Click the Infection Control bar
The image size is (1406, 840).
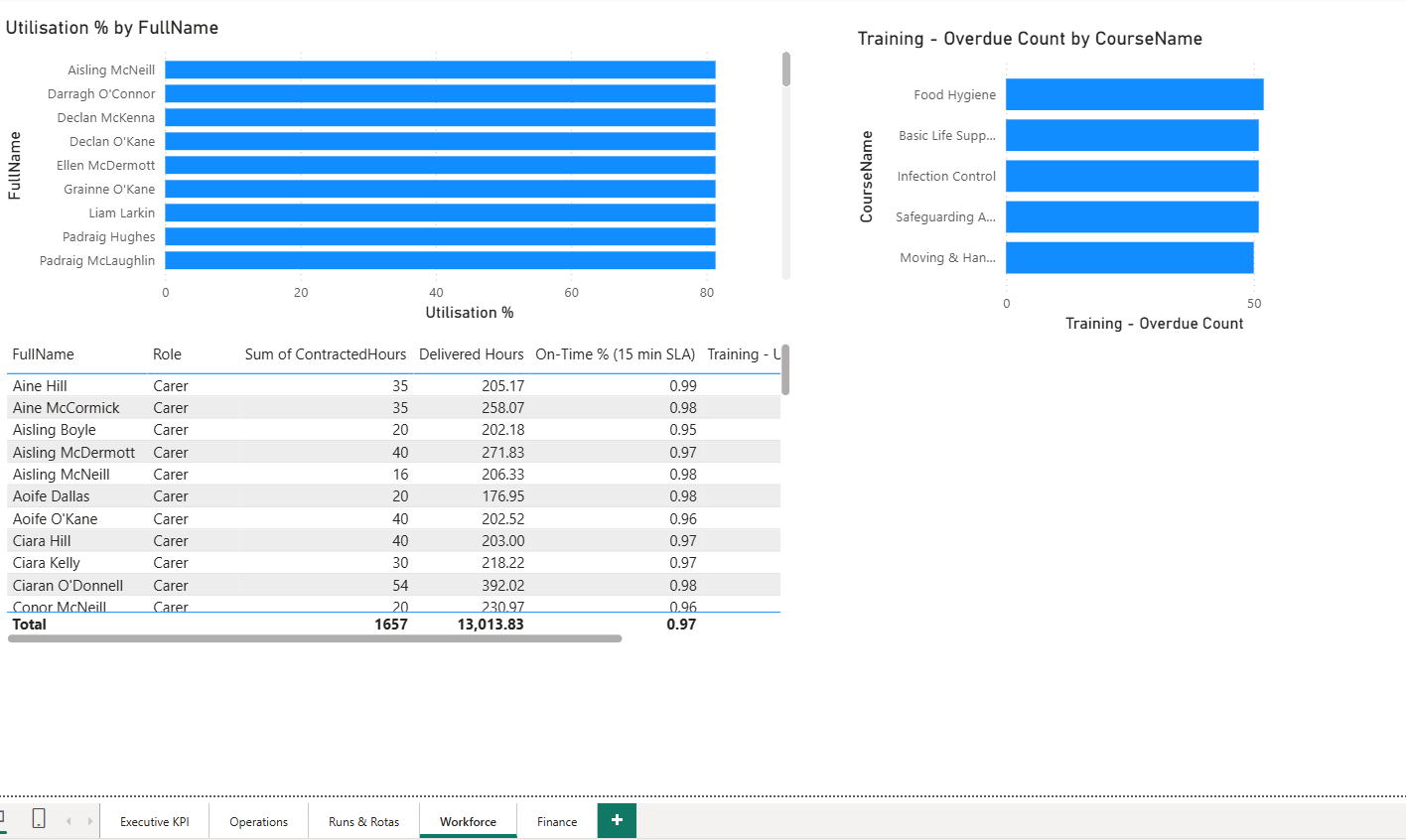[x=1130, y=176]
